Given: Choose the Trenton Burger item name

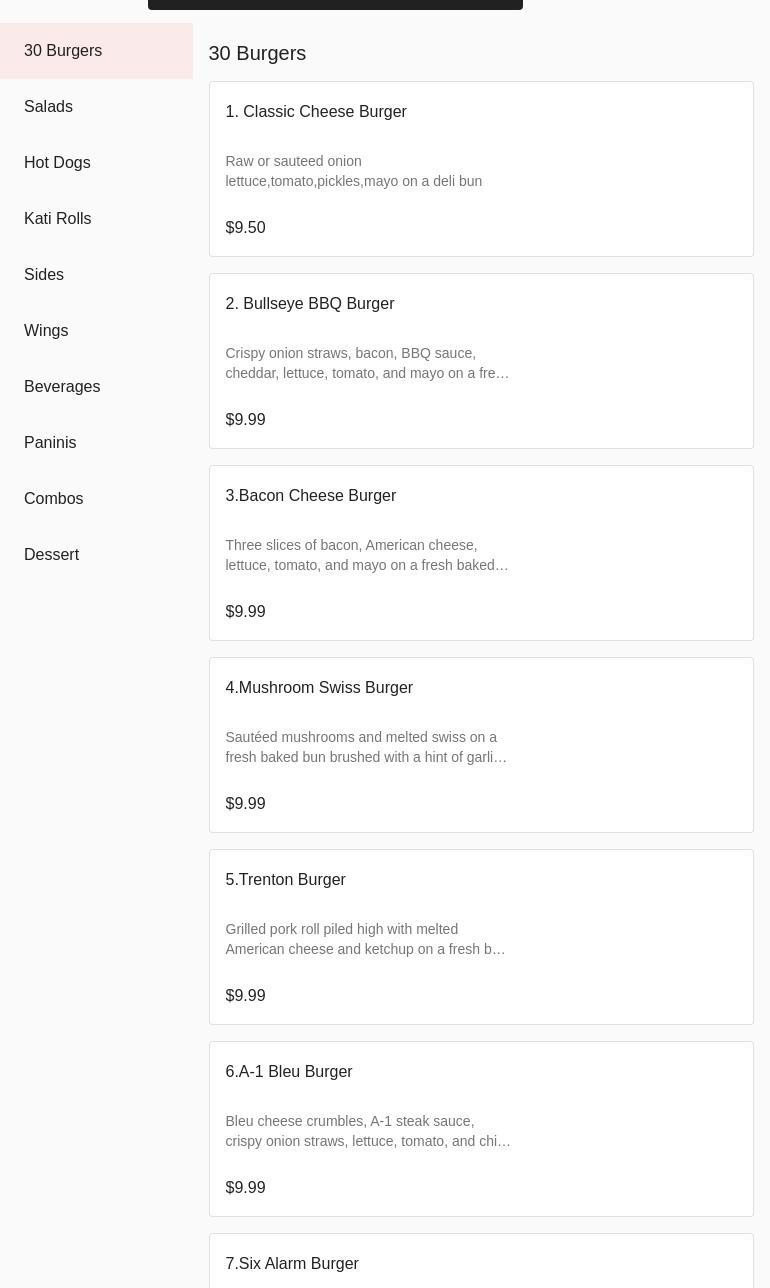Looking at the screenshot, I should pyautogui.click(x=286, y=880).
